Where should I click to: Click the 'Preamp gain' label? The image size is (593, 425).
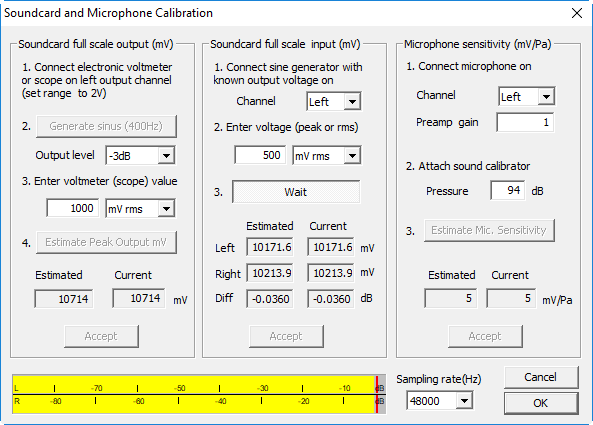pyautogui.click(x=447, y=123)
